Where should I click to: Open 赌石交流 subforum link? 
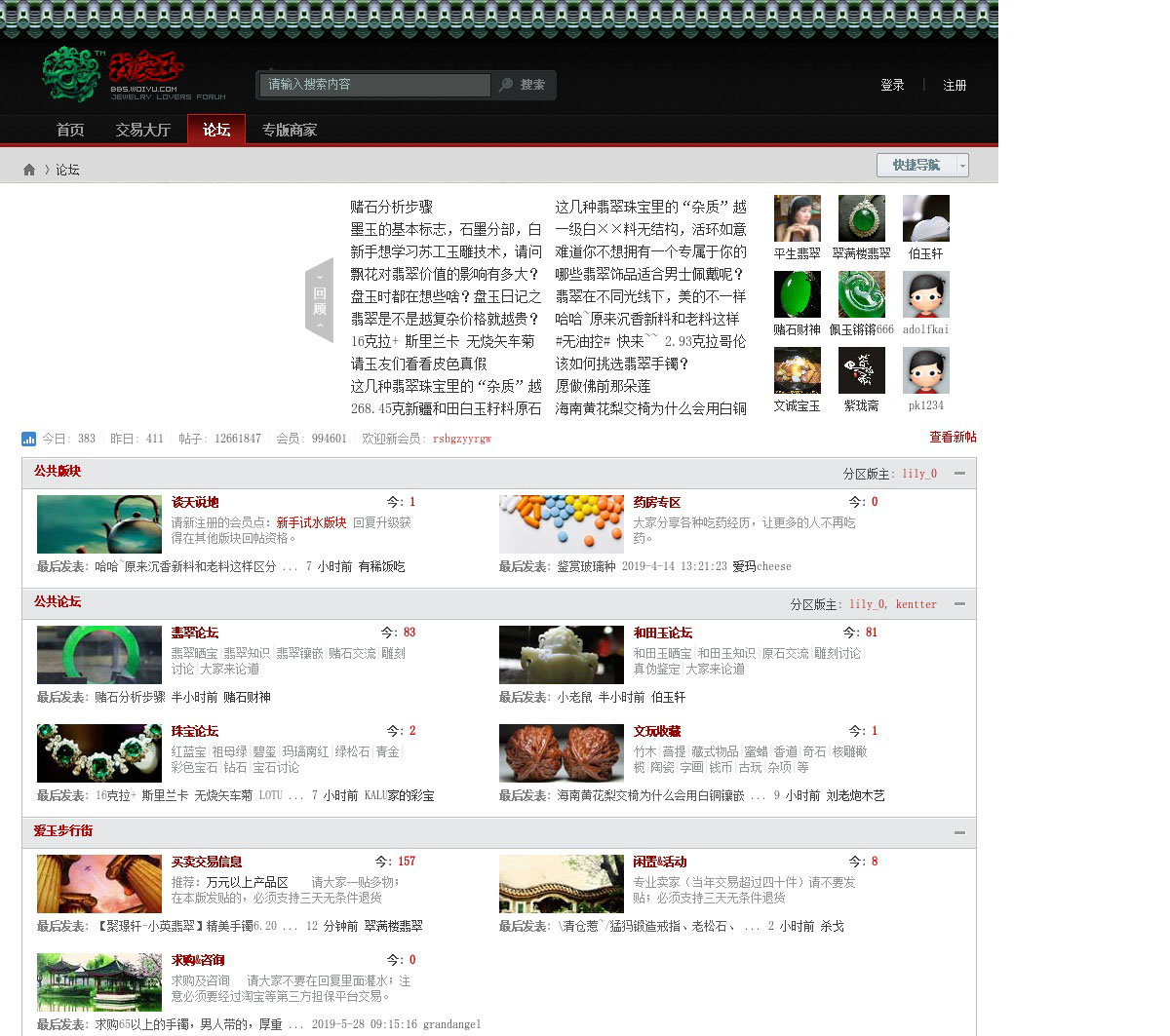pos(353,653)
